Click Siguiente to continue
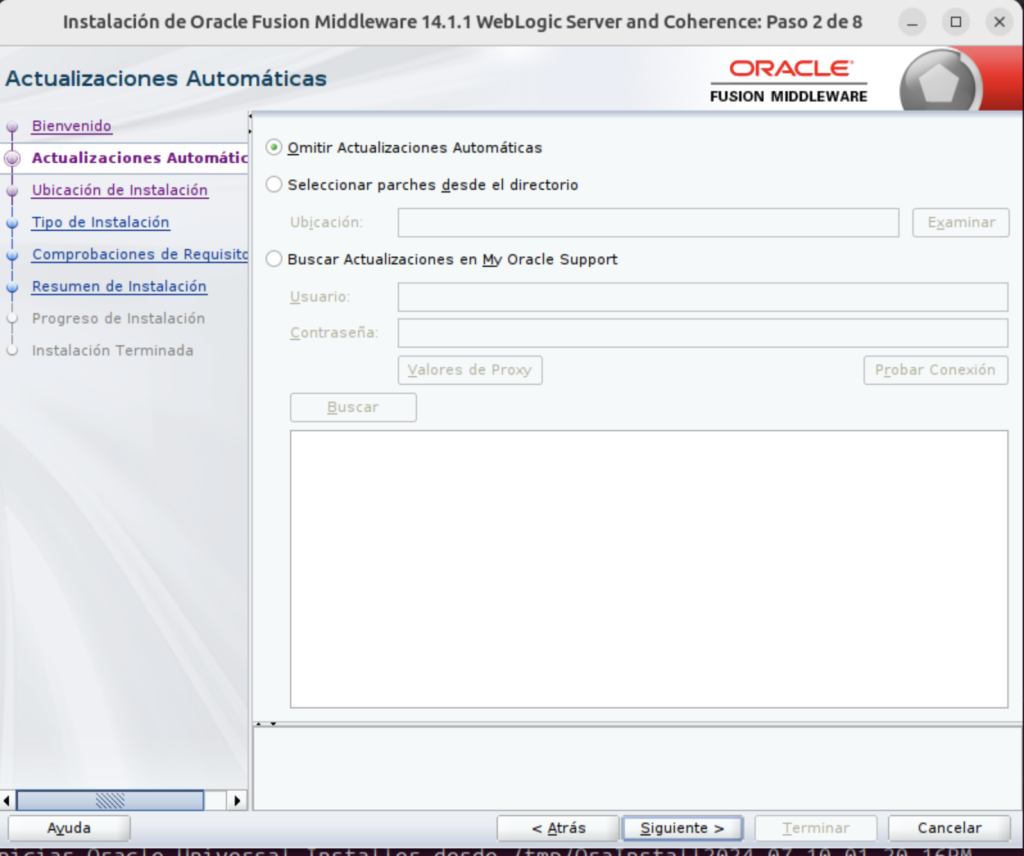Image resolution: width=1024 pixels, height=856 pixels. pyautogui.click(x=683, y=828)
